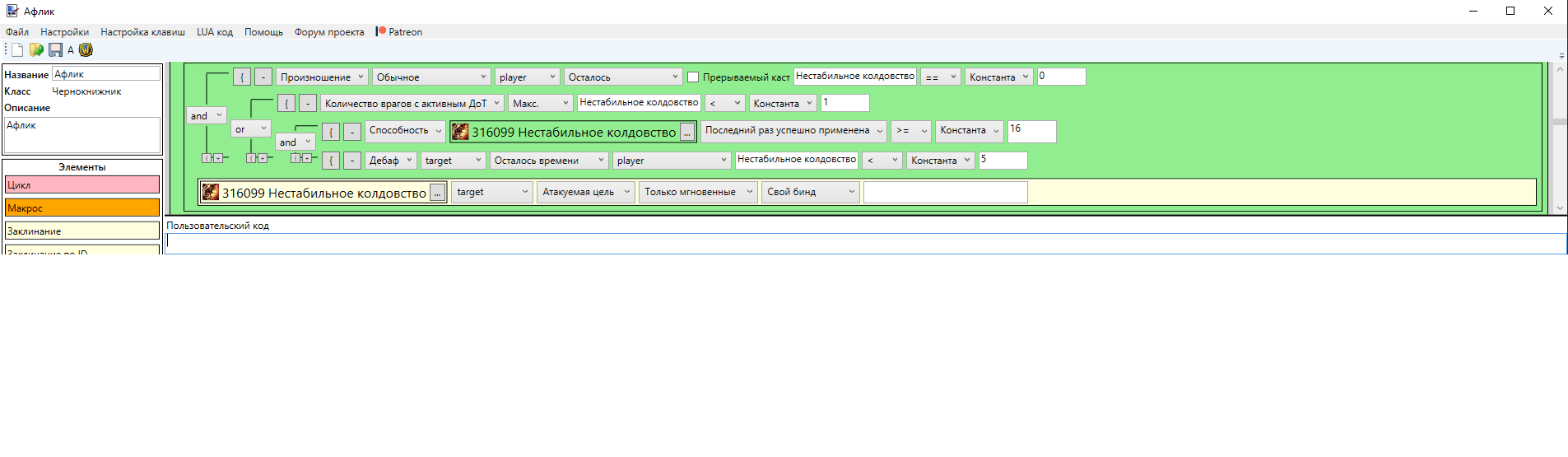1568x457 pixels.
Task: Click the save floppy disk icon
Action: [x=55, y=50]
